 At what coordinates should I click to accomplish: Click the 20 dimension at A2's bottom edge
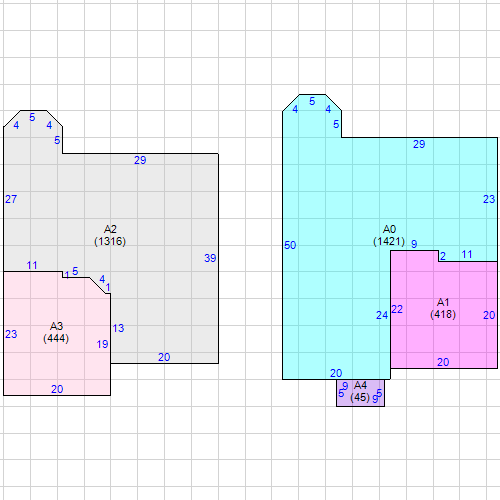tap(164, 357)
